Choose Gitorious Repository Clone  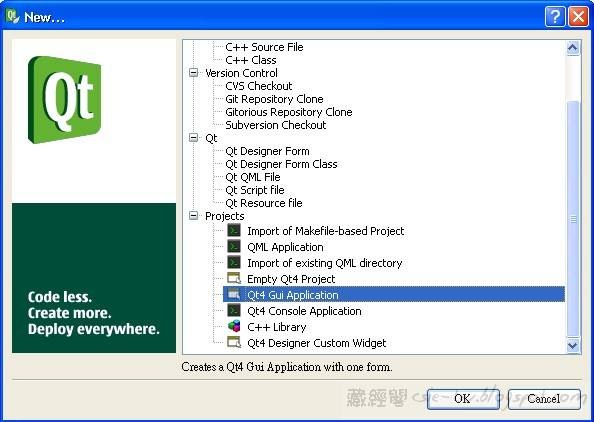289,112
